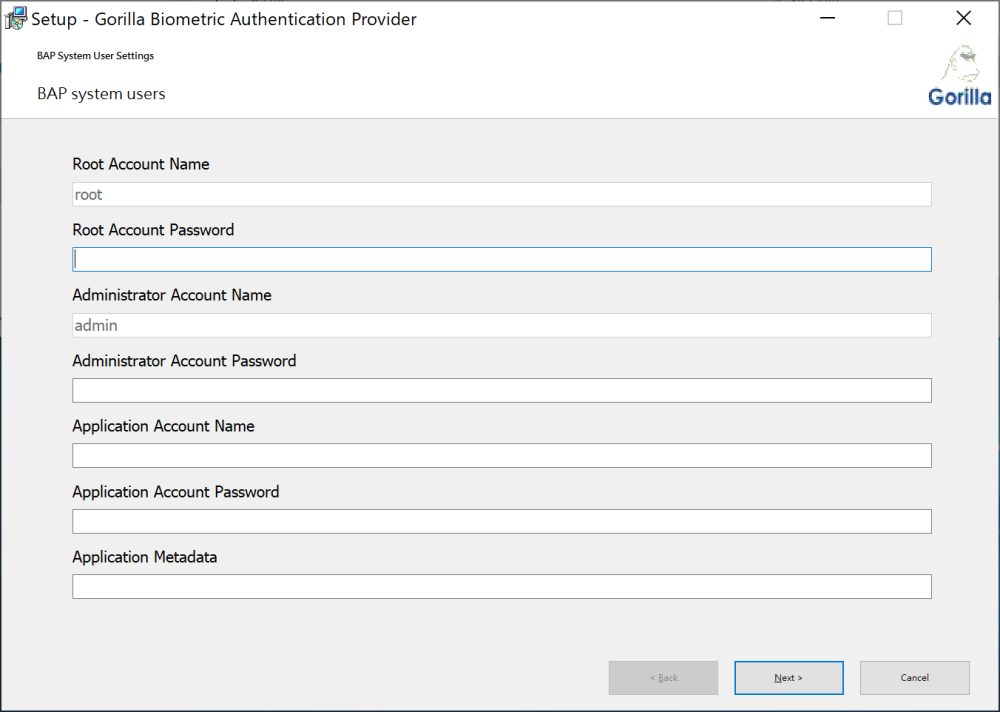Click the 'Application Account Password' label
Image resolution: width=1000 pixels, height=712 pixels.
[175, 491]
